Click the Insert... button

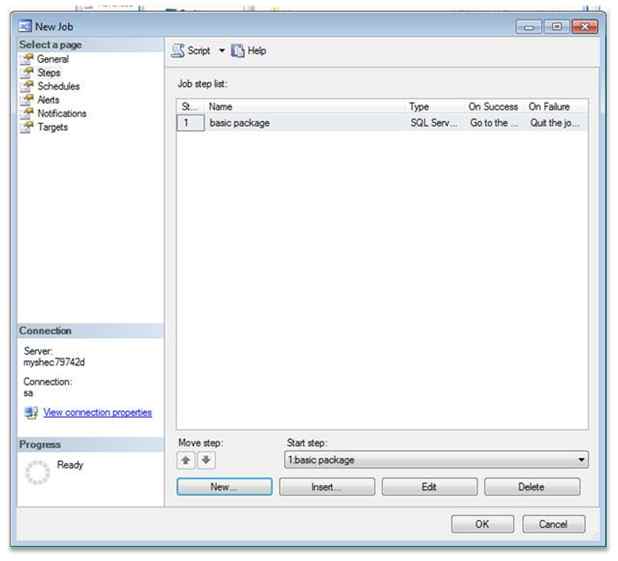[327, 487]
